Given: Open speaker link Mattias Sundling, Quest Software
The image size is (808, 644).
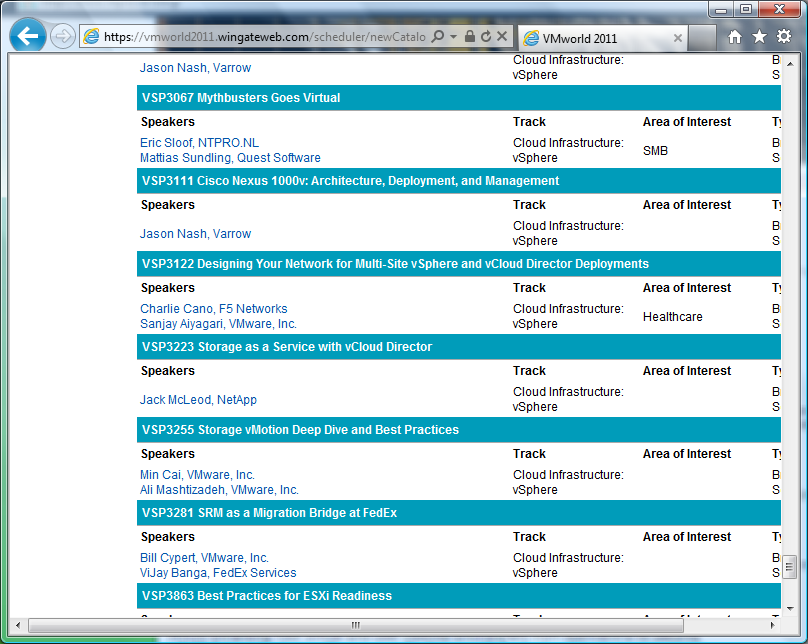Looking at the screenshot, I should click(230, 158).
